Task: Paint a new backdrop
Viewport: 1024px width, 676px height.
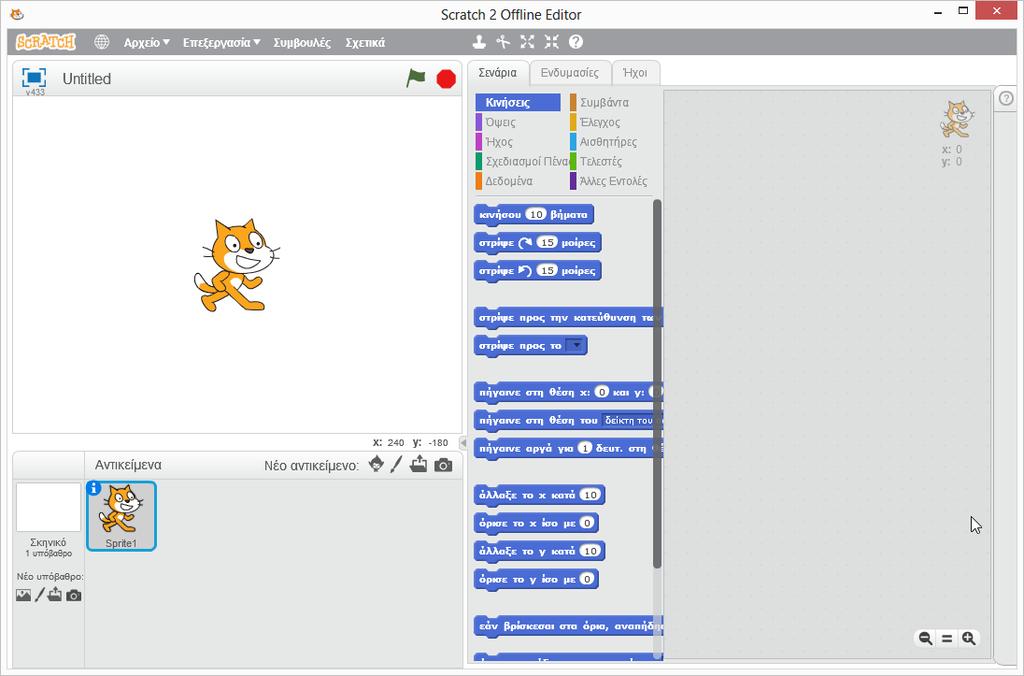Action: click(x=39, y=594)
